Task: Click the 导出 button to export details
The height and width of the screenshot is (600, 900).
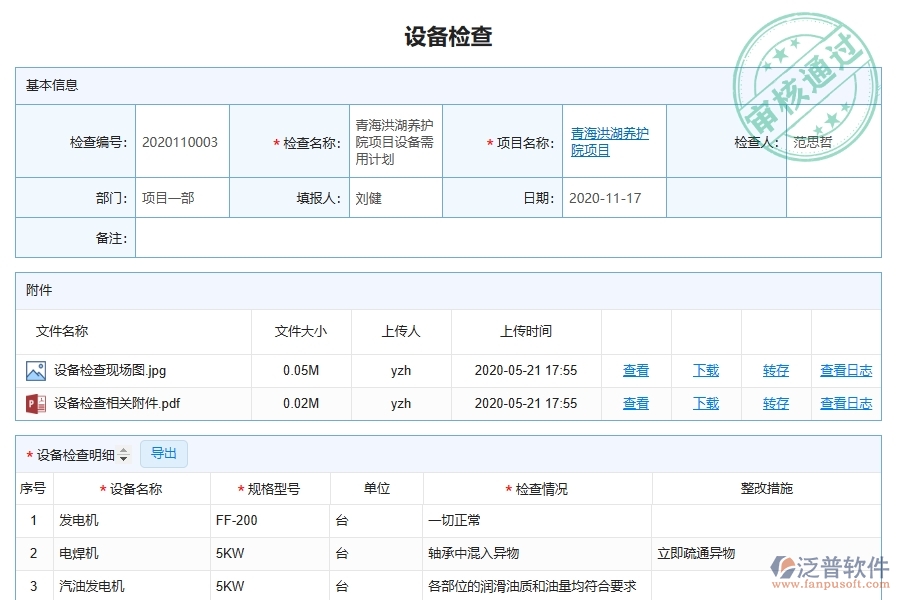Action: (x=164, y=453)
